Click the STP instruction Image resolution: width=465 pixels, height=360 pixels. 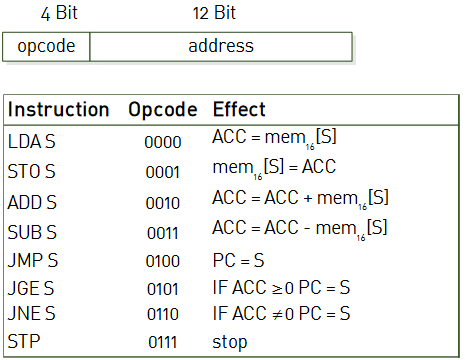point(24,341)
